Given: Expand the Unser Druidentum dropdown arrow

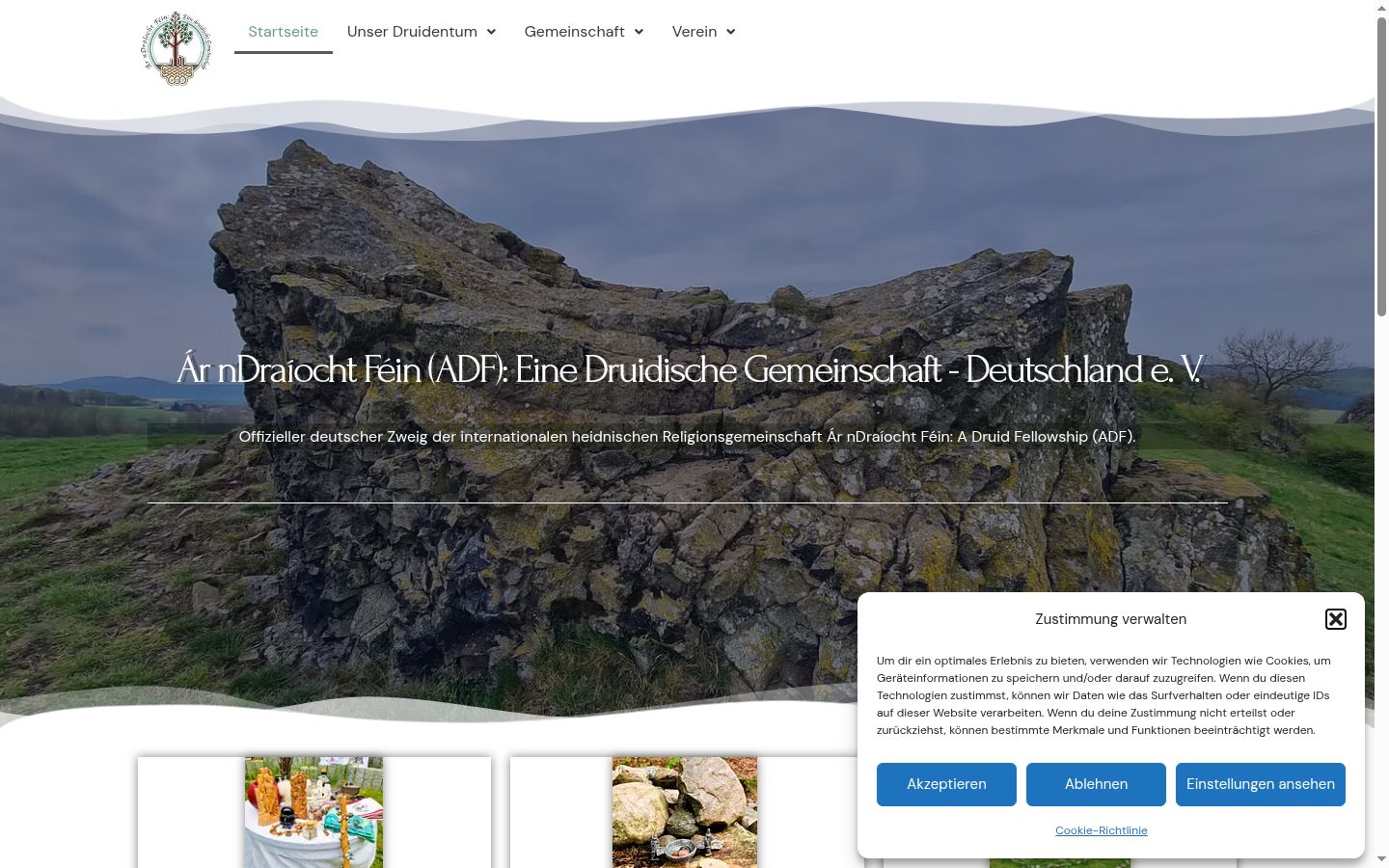Looking at the screenshot, I should (491, 32).
